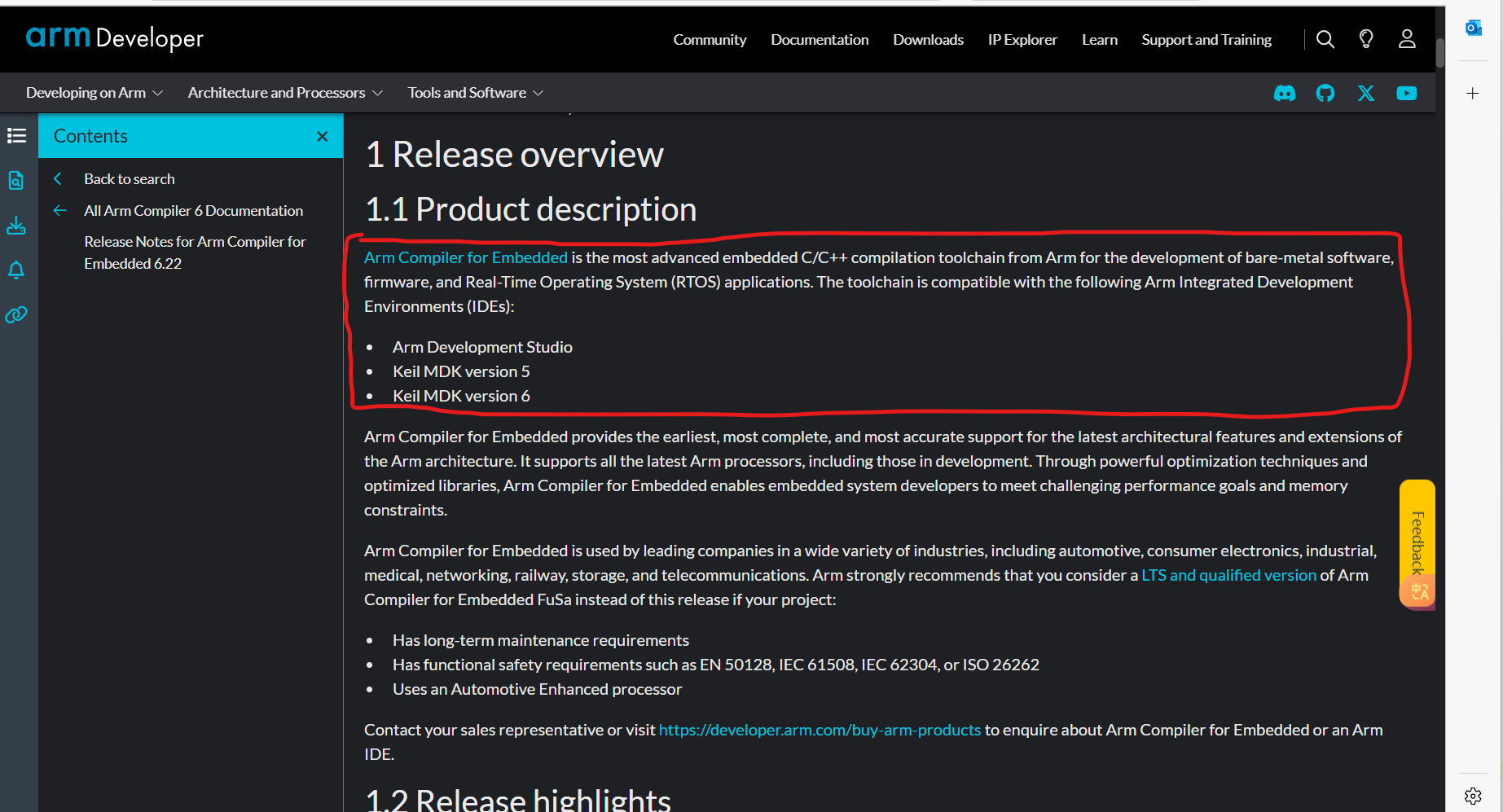Toggle the contents list icon in sidebar

(x=16, y=135)
